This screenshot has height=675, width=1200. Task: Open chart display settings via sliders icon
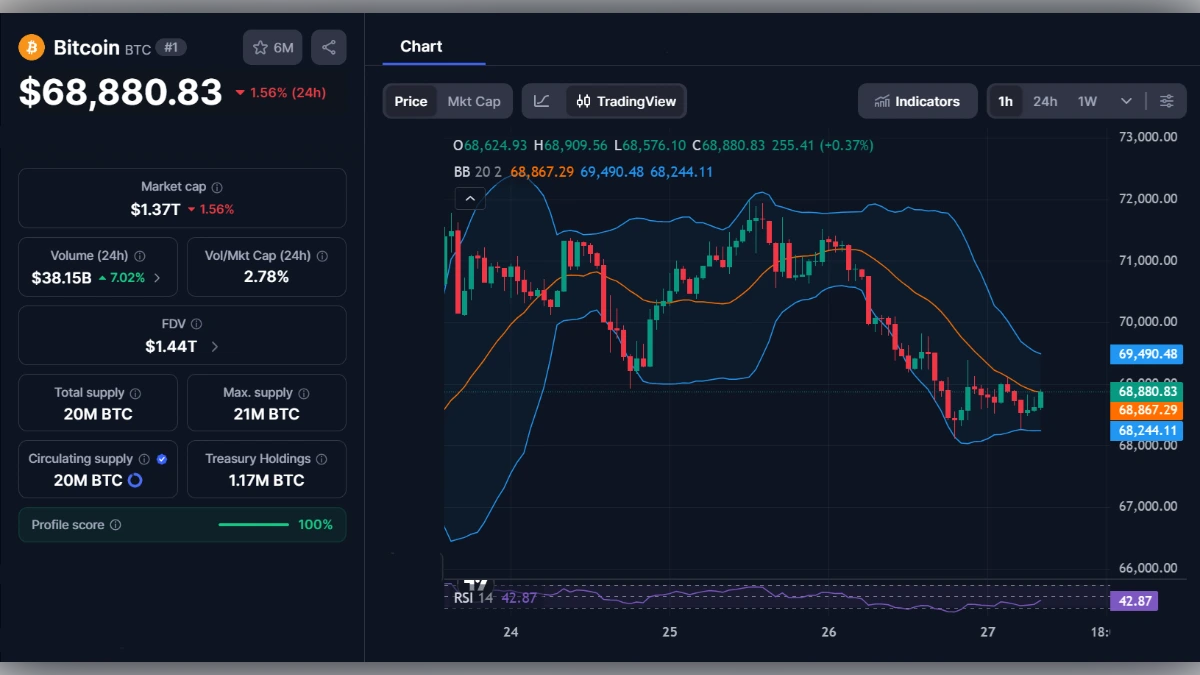pyautogui.click(x=1166, y=100)
